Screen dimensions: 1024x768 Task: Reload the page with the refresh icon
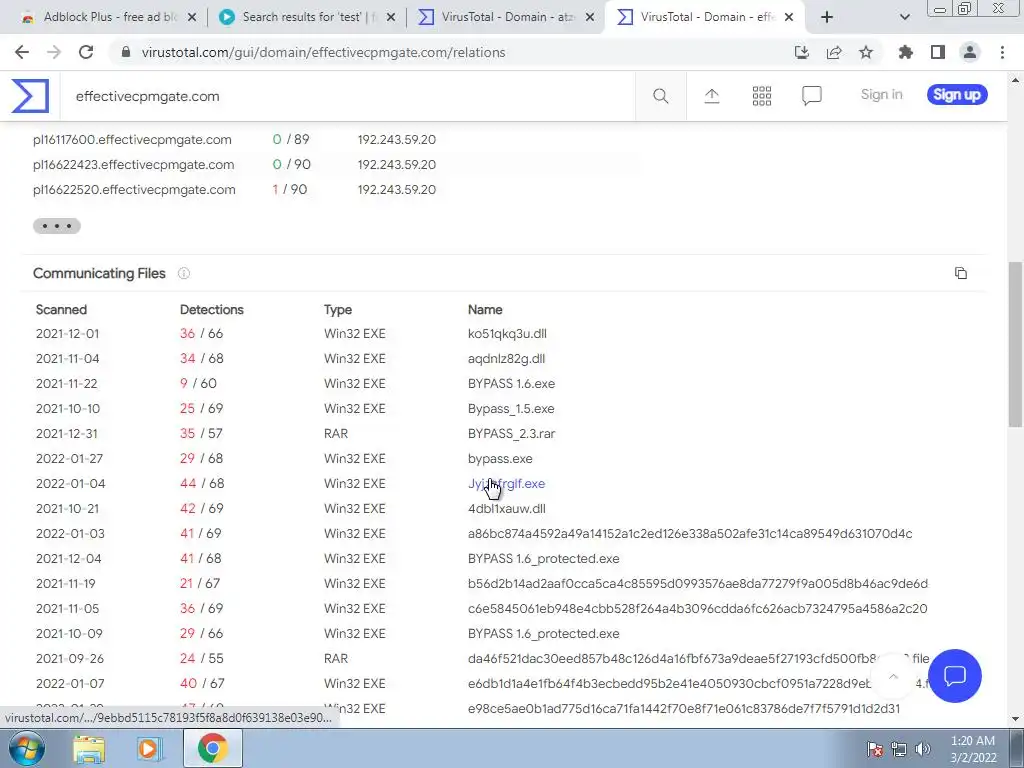[x=86, y=52]
